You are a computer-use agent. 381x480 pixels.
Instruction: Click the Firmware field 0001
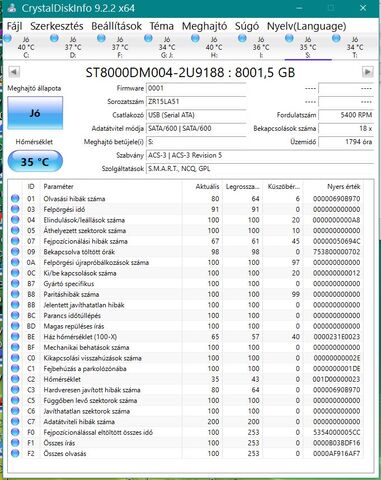(x=196, y=88)
